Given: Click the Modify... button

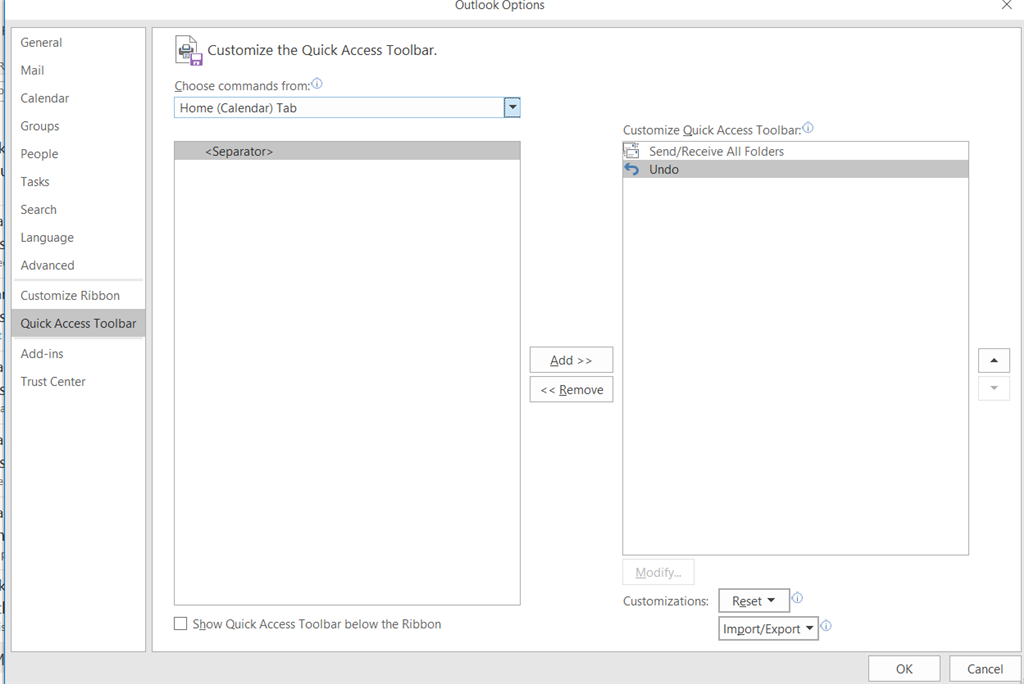Looking at the screenshot, I should tap(658, 572).
